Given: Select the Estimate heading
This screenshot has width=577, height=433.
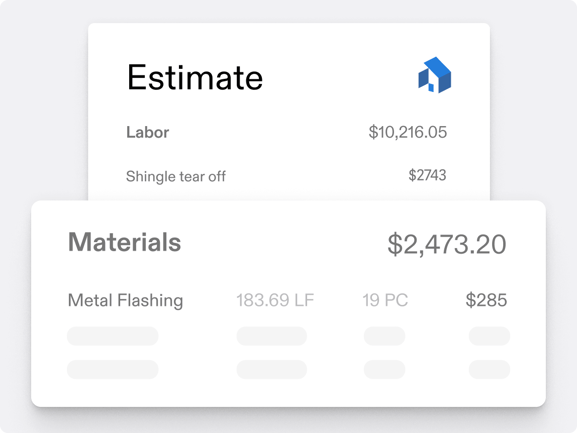Looking at the screenshot, I should [195, 77].
